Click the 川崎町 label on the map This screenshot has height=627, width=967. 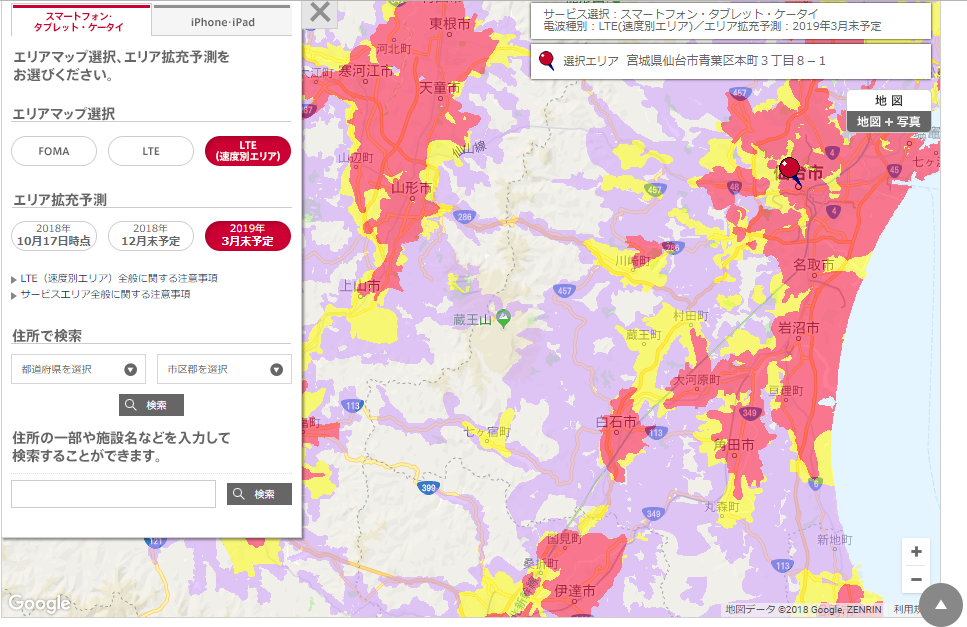pos(633,261)
